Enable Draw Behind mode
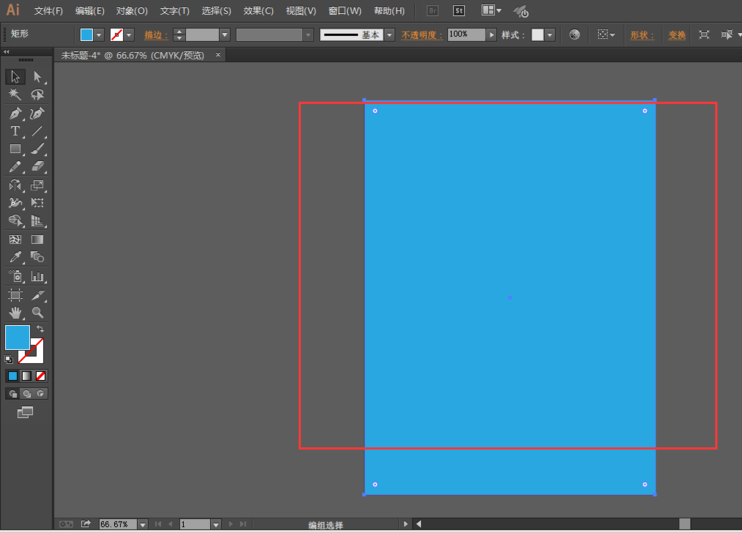 tap(26, 394)
